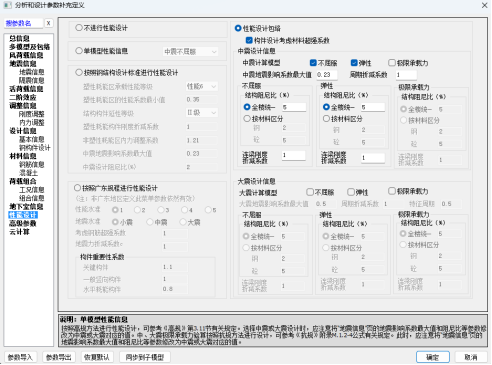Open 基本信息 under 设计信息

(x=31, y=139)
